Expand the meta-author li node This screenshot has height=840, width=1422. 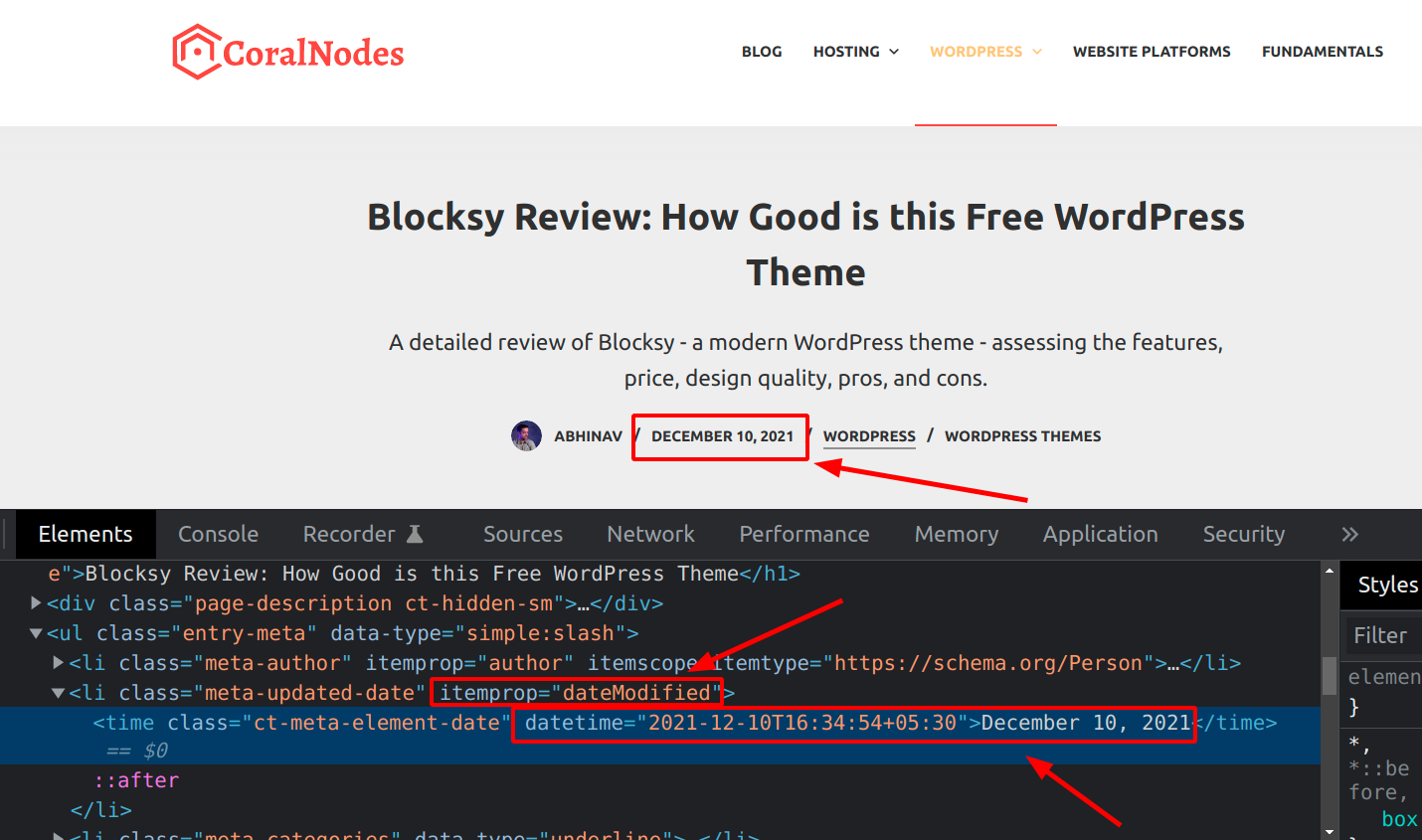(x=59, y=663)
